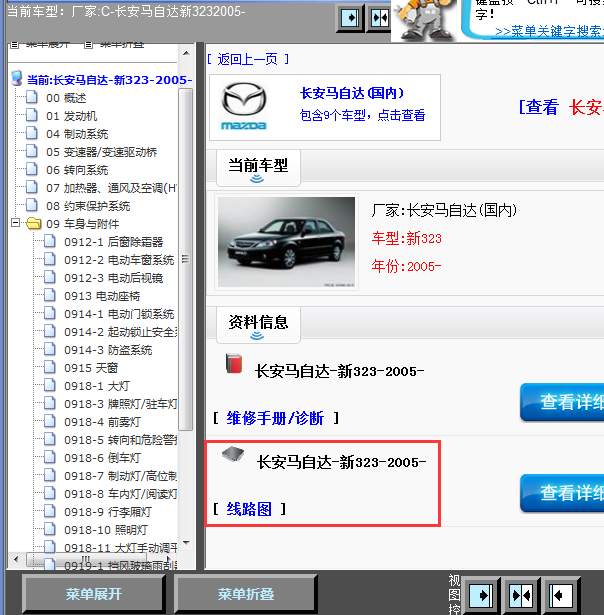Open 0918-1 大灯 entry
604x615 pixels.
pos(97,386)
